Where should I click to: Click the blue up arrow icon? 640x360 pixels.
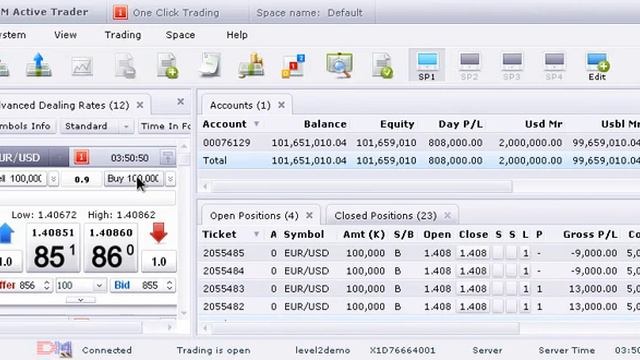point(7,233)
